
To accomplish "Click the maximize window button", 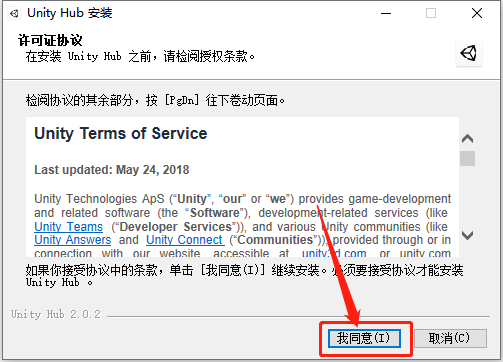I will [x=431, y=13].
